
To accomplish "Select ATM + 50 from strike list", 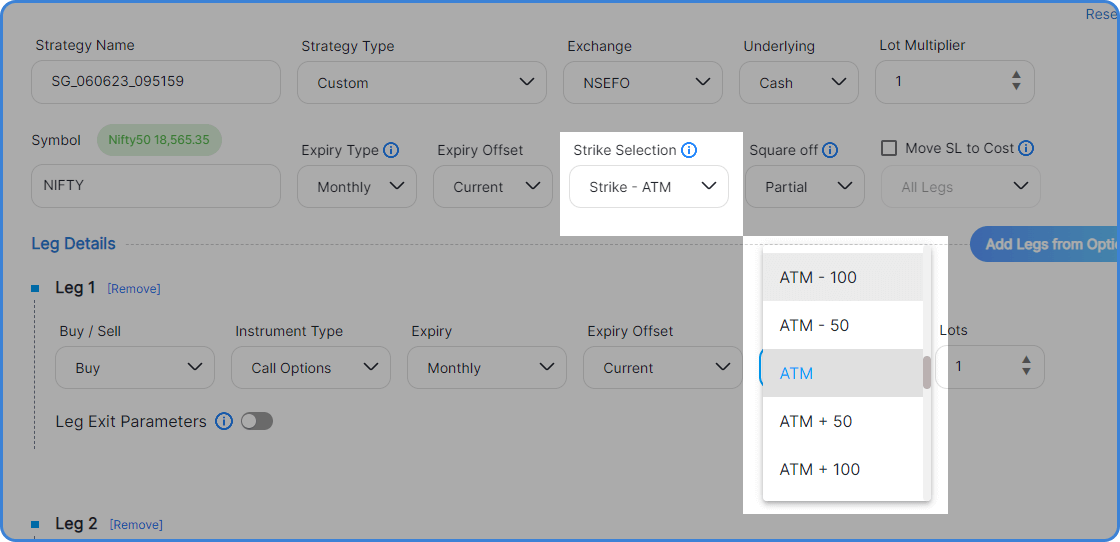I will coord(843,421).
